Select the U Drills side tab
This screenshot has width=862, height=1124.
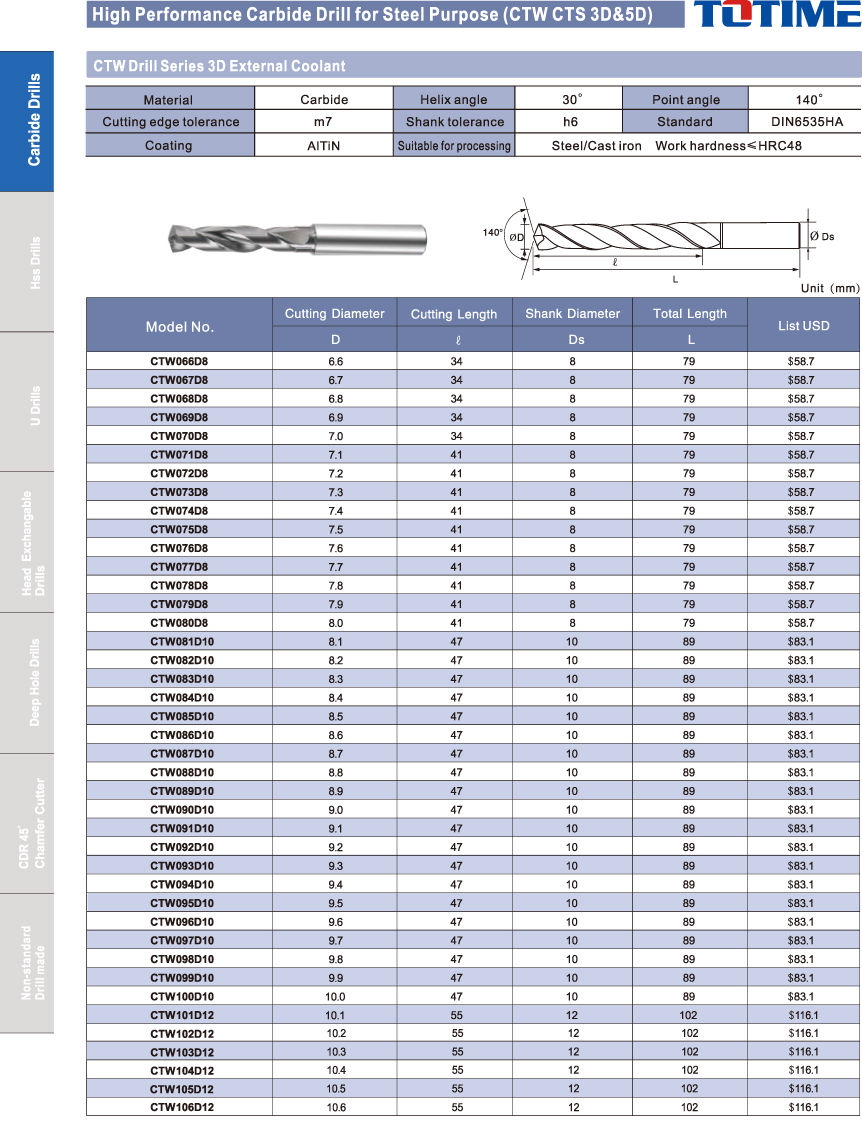[27, 403]
